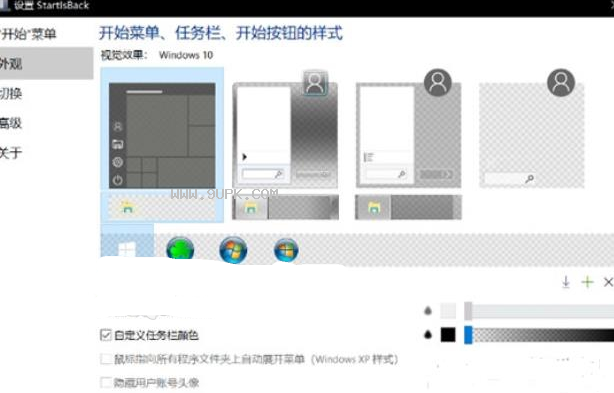Click the heading 开始菜单、任务栏、开始按钮的样式

pyautogui.click(x=221, y=33)
